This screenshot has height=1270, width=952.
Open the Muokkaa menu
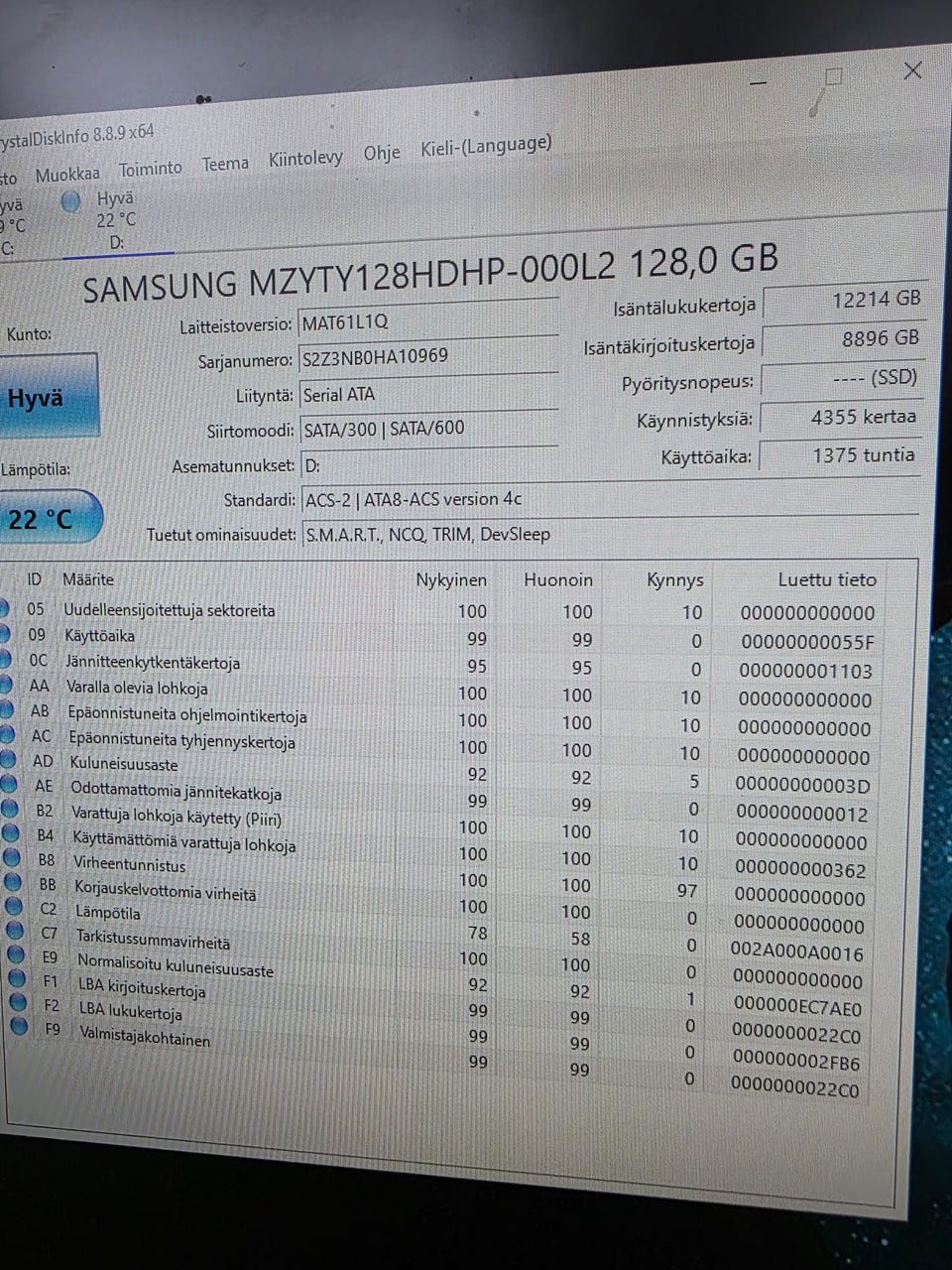(x=67, y=175)
